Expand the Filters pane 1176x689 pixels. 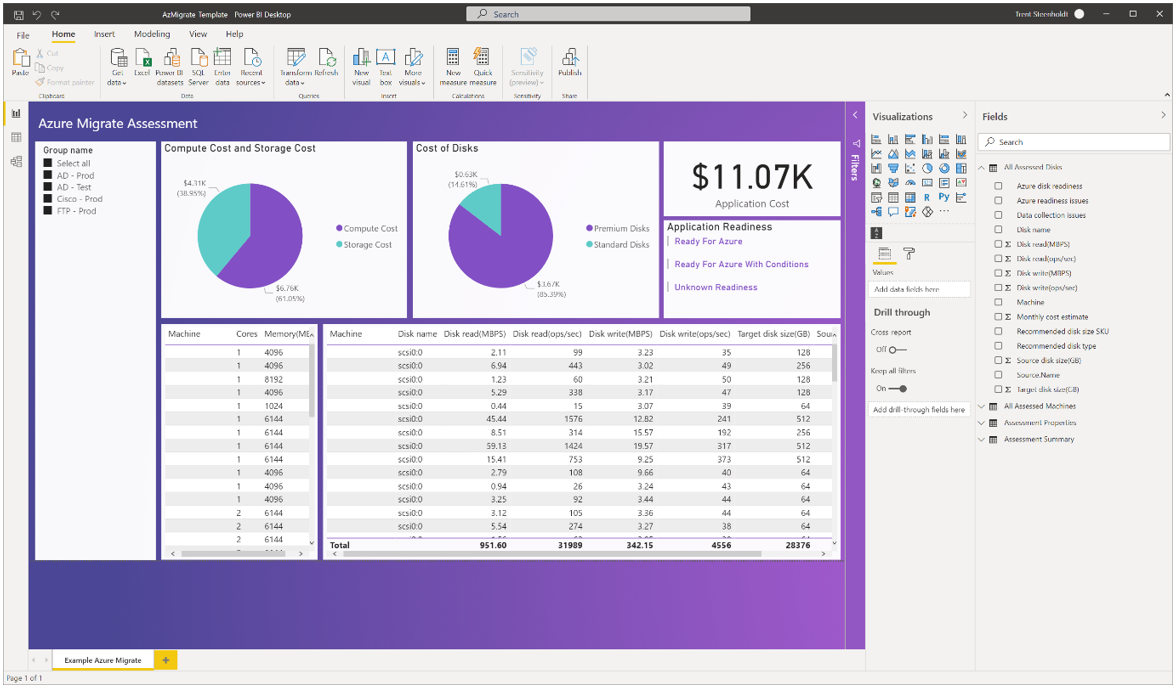click(x=854, y=115)
